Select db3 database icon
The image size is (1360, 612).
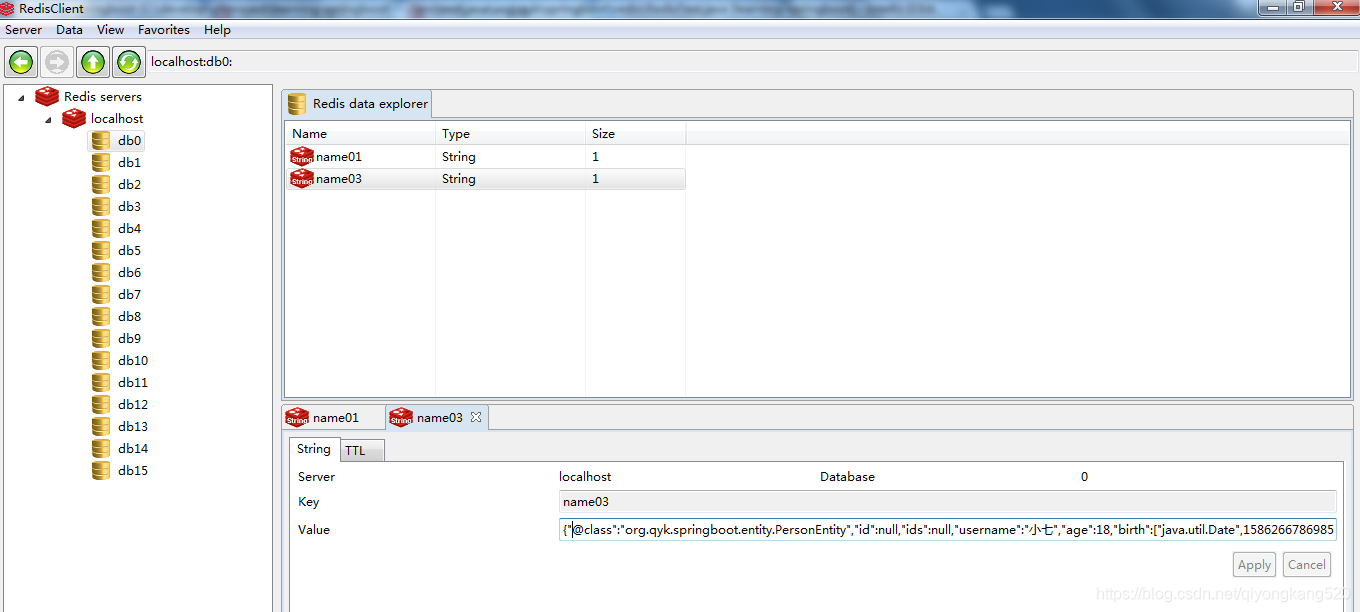pyautogui.click(x=100, y=206)
